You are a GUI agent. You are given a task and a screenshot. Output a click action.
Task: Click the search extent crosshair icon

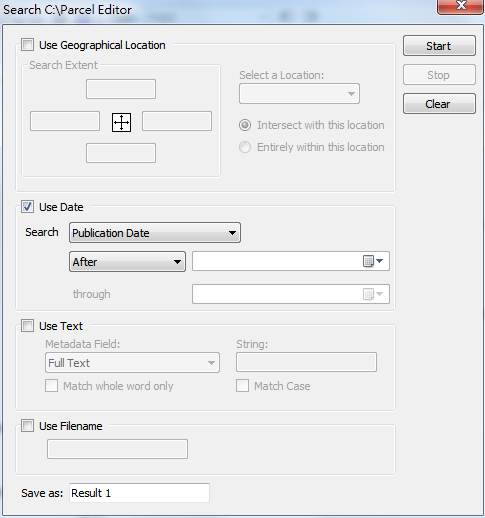click(121, 122)
